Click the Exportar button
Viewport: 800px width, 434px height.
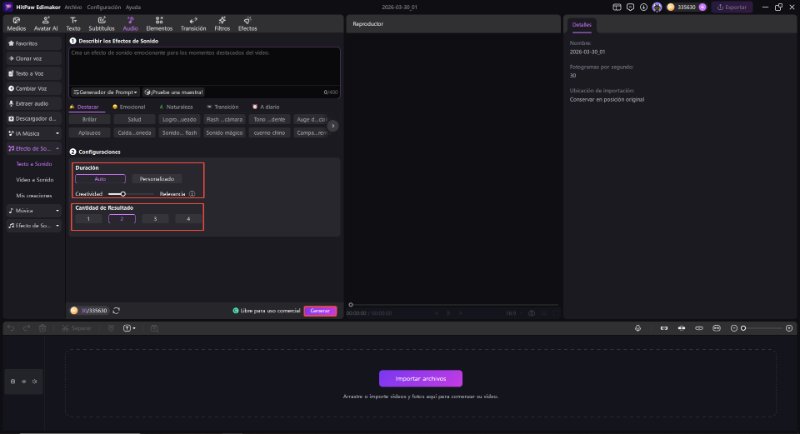(732, 7)
